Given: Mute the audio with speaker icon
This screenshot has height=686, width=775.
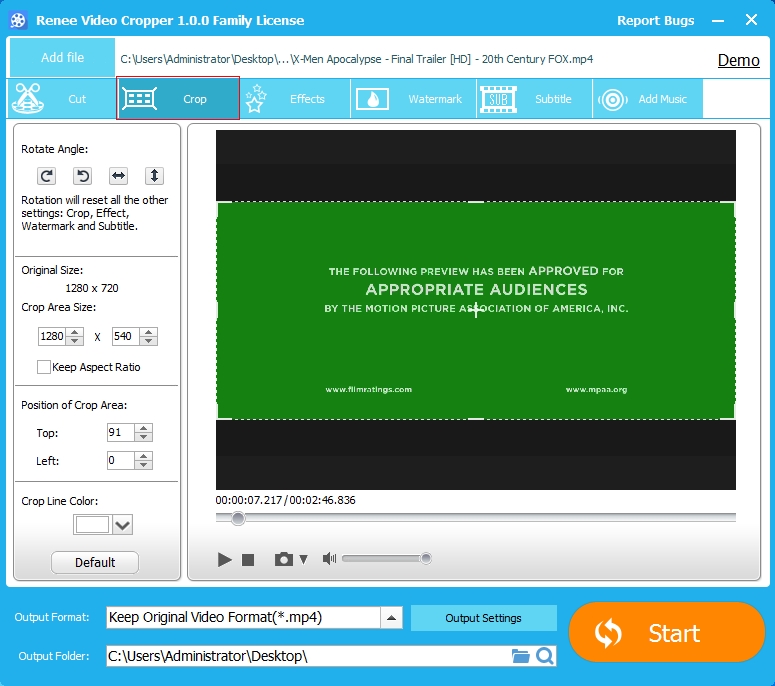Looking at the screenshot, I should 329,559.
